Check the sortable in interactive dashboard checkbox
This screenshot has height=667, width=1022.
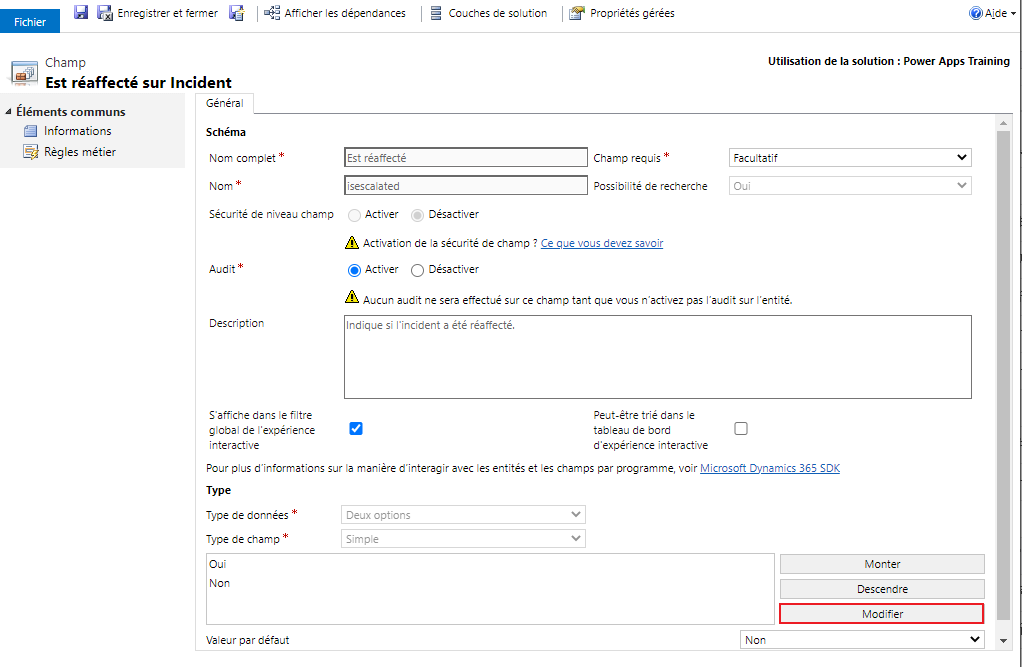(741, 428)
